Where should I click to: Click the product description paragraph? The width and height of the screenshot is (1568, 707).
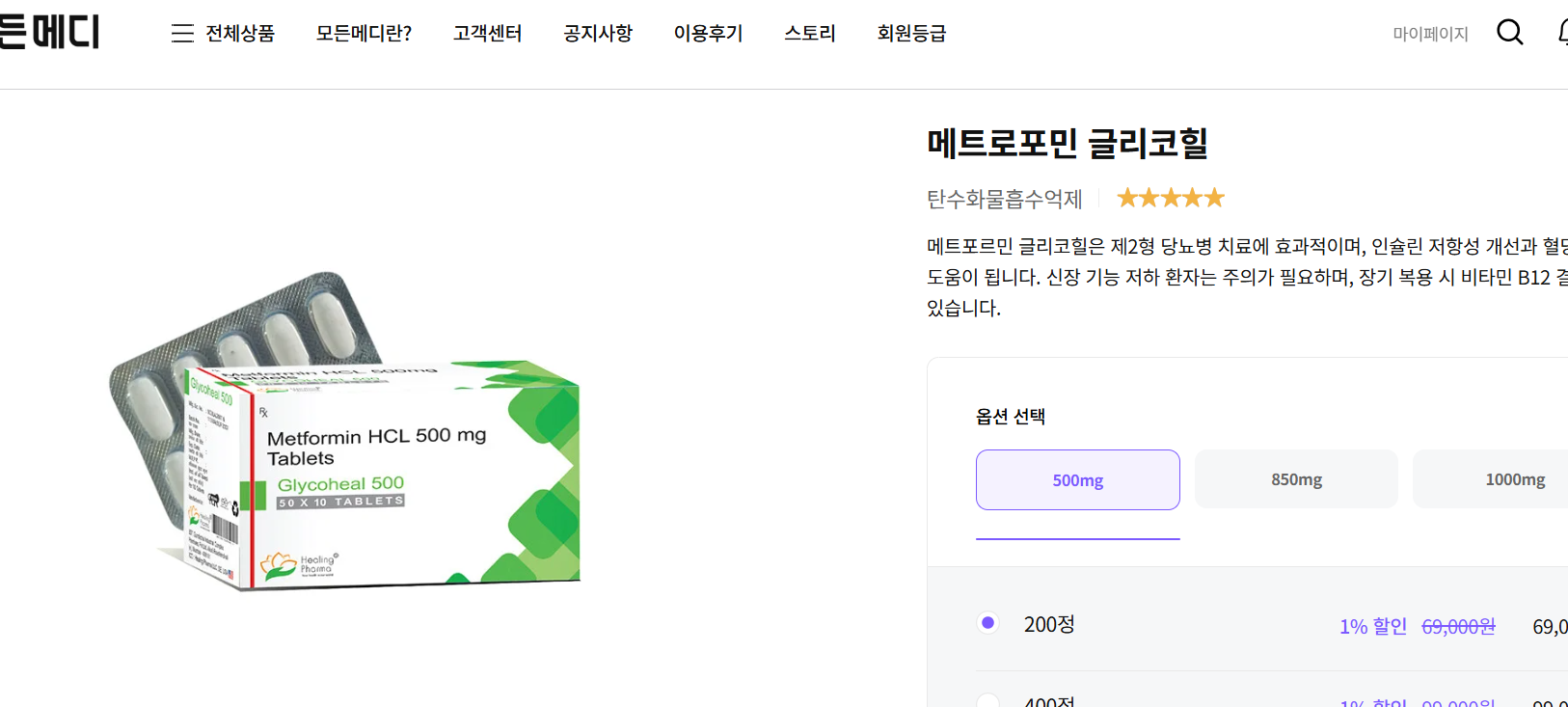[x=1247, y=277]
